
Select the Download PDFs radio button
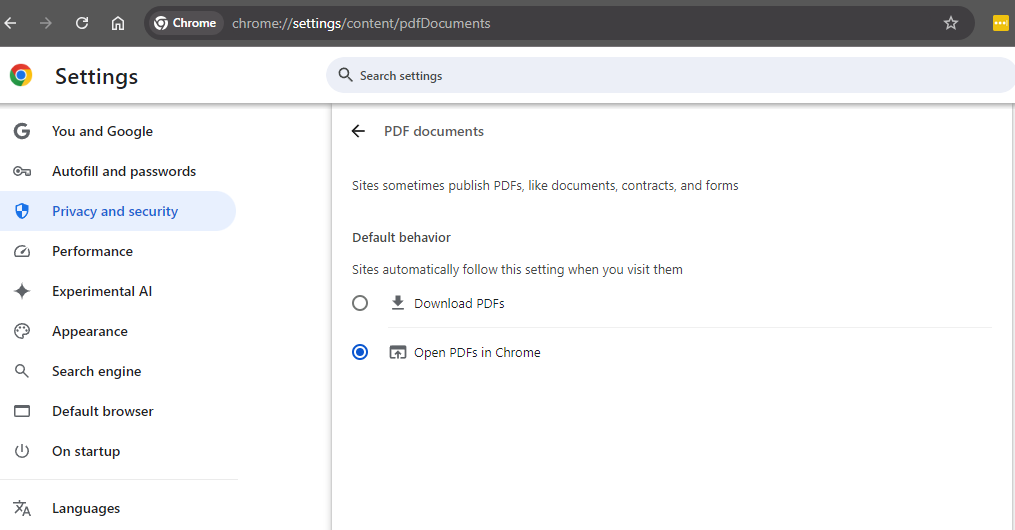coord(360,303)
